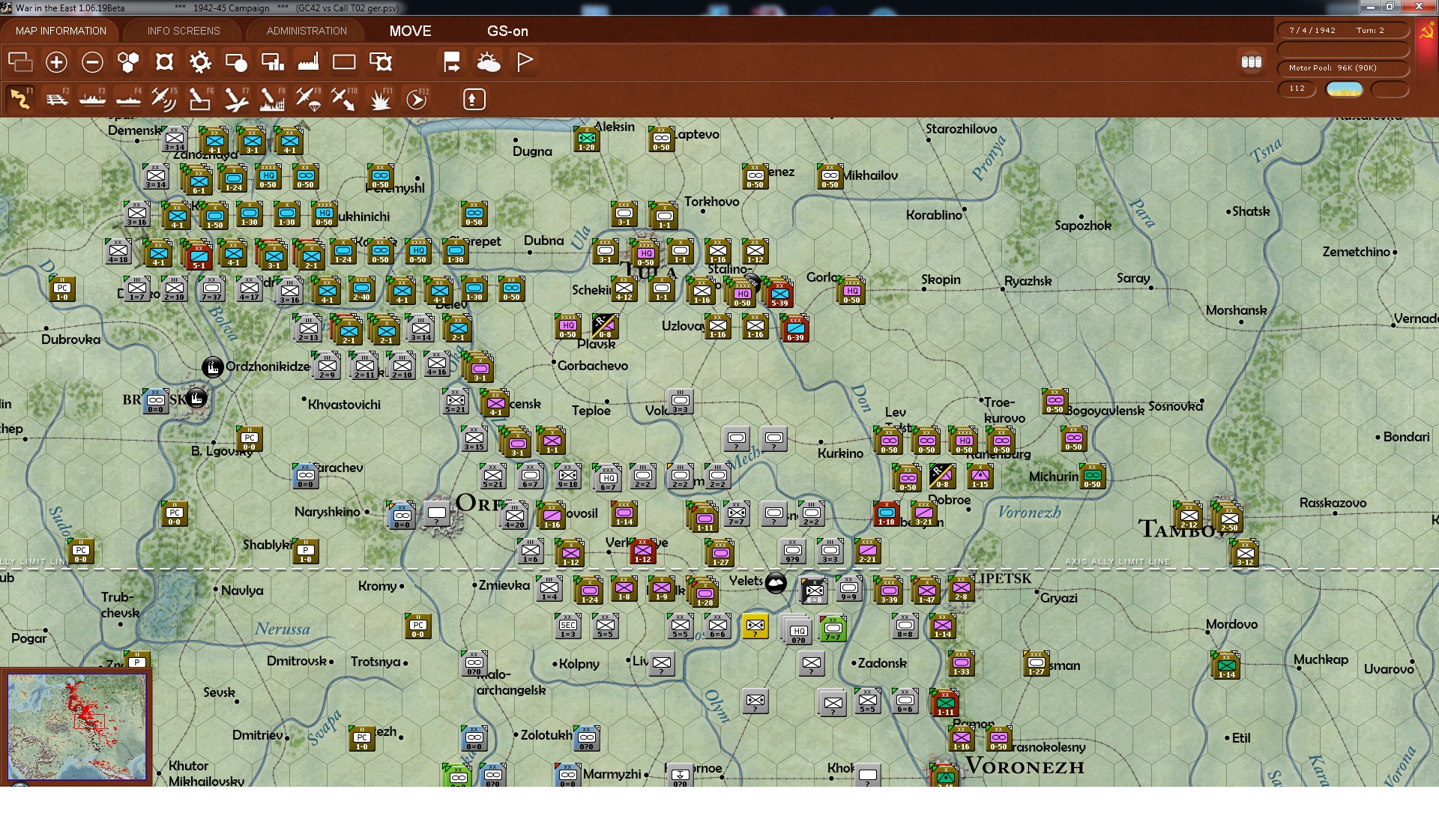
Task: Click the Gorbachevo town label
Action: coord(592,366)
